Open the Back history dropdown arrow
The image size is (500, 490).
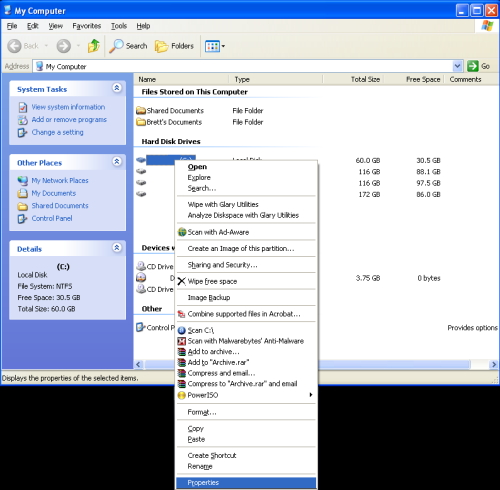coord(46,46)
